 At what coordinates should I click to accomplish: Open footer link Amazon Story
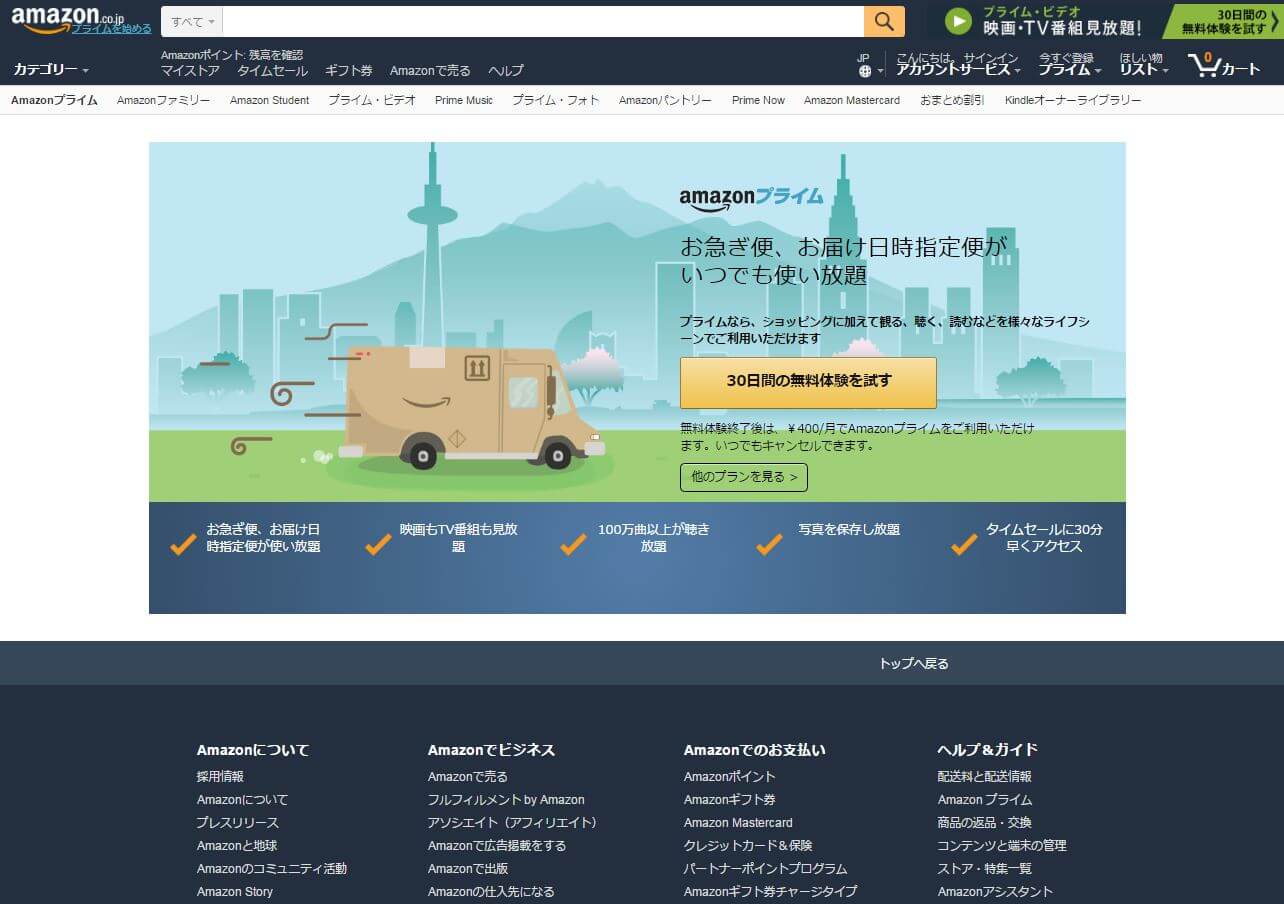pyautogui.click(x=235, y=891)
